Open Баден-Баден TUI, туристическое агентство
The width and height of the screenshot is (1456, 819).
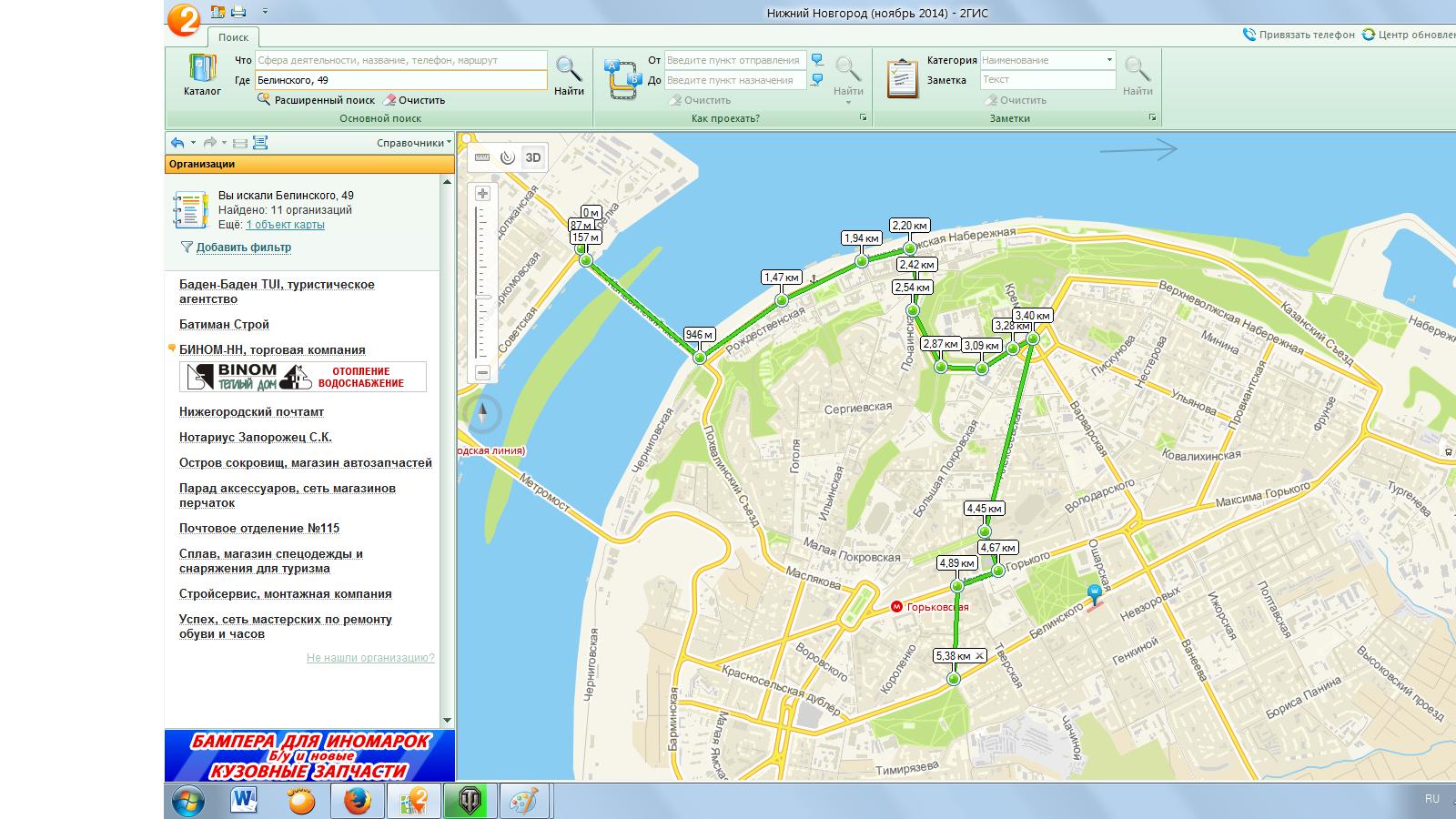277,291
